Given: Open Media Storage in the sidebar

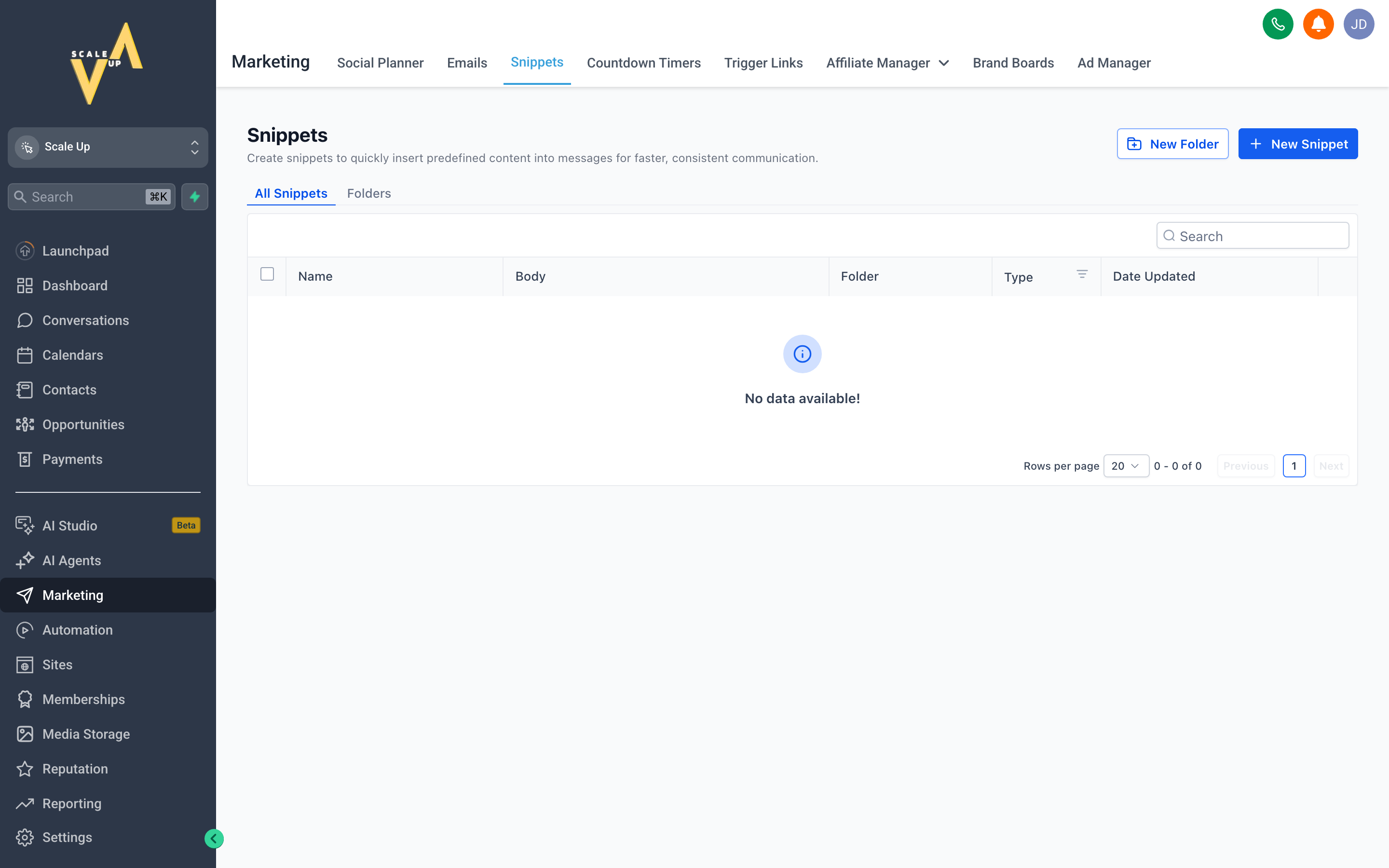Looking at the screenshot, I should [x=108, y=734].
